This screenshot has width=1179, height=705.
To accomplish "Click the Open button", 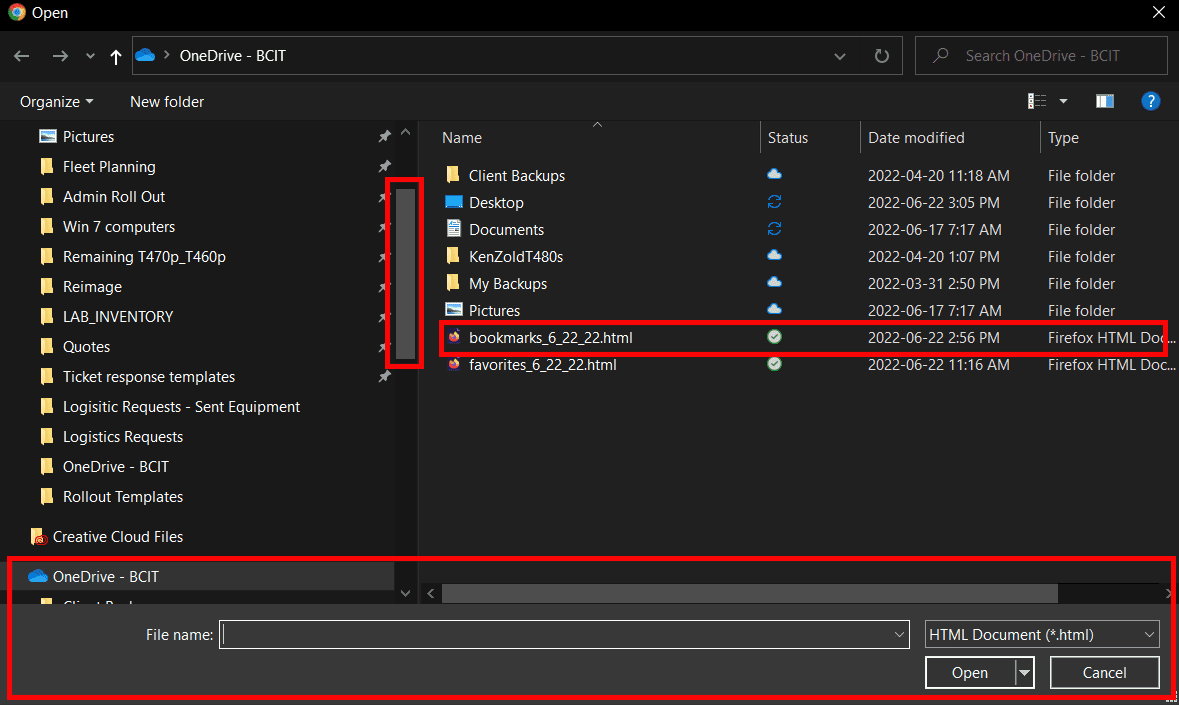I will (969, 673).
